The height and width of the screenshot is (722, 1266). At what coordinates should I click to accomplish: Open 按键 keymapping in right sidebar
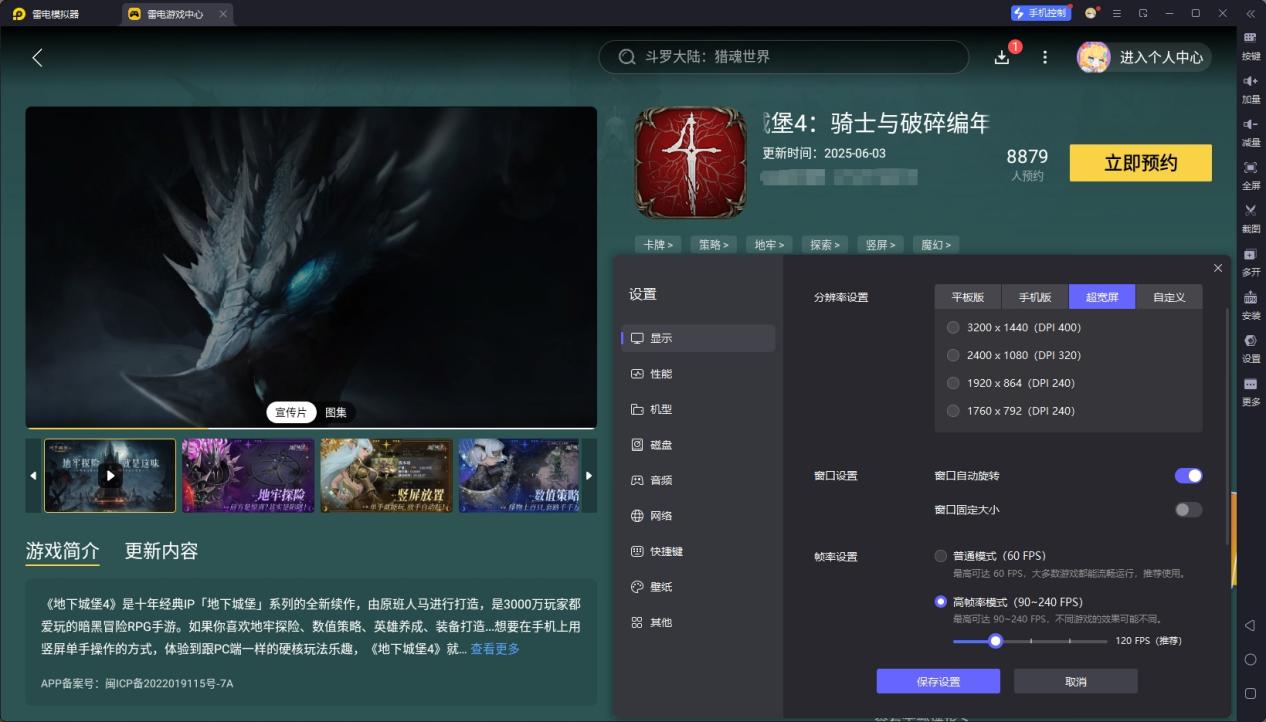(1250, 44)
